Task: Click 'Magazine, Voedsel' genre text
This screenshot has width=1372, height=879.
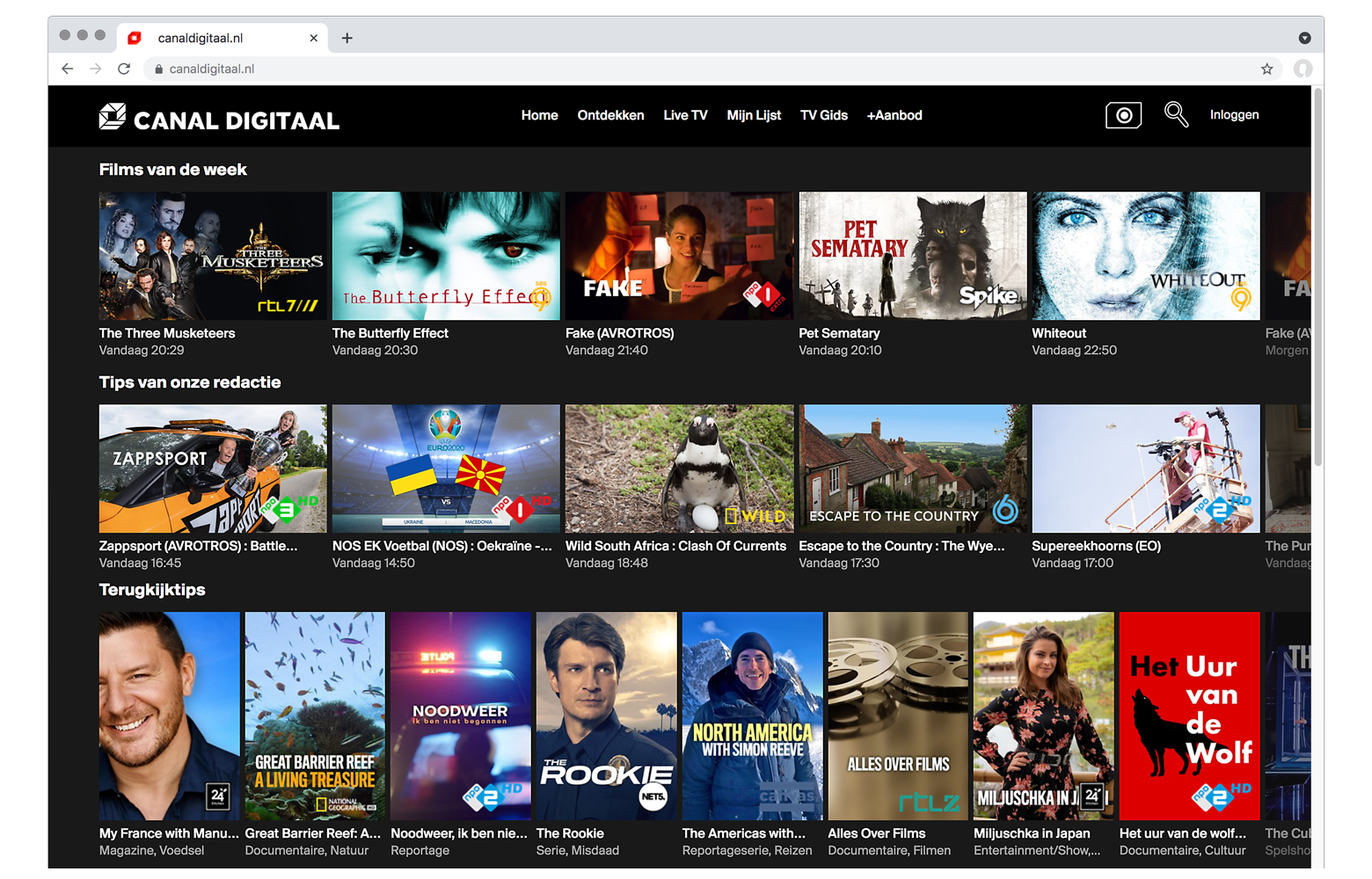Action: (x=151, y=850)
